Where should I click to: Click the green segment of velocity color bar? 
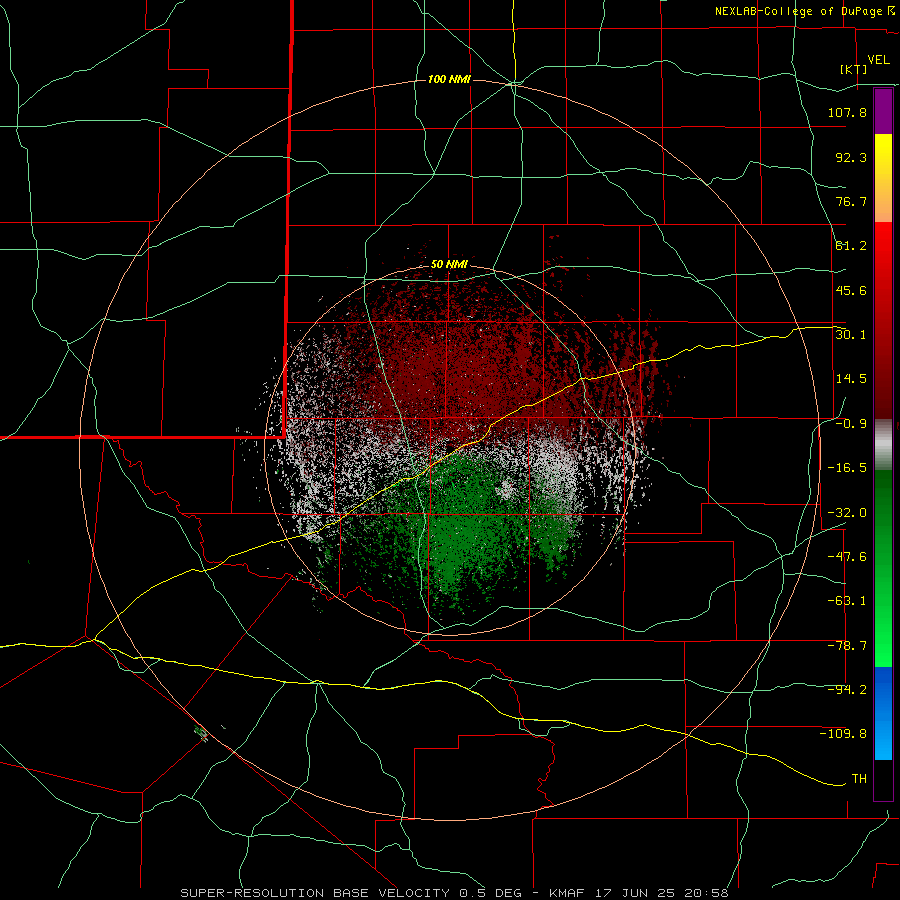[x=883, y=568]
